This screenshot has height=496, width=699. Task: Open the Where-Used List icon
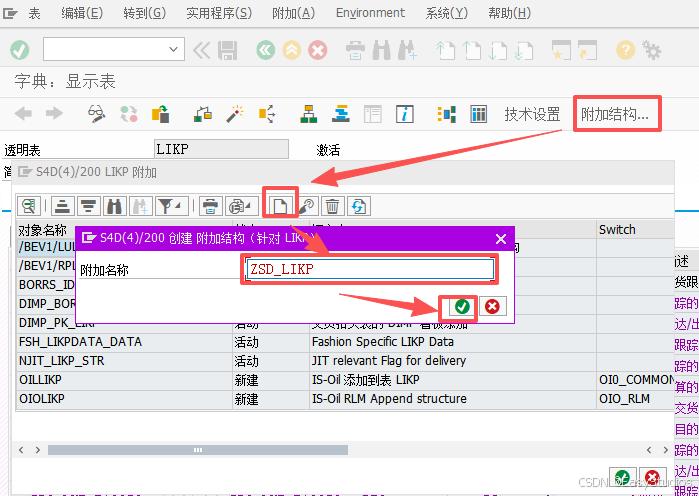click(267, 114)
